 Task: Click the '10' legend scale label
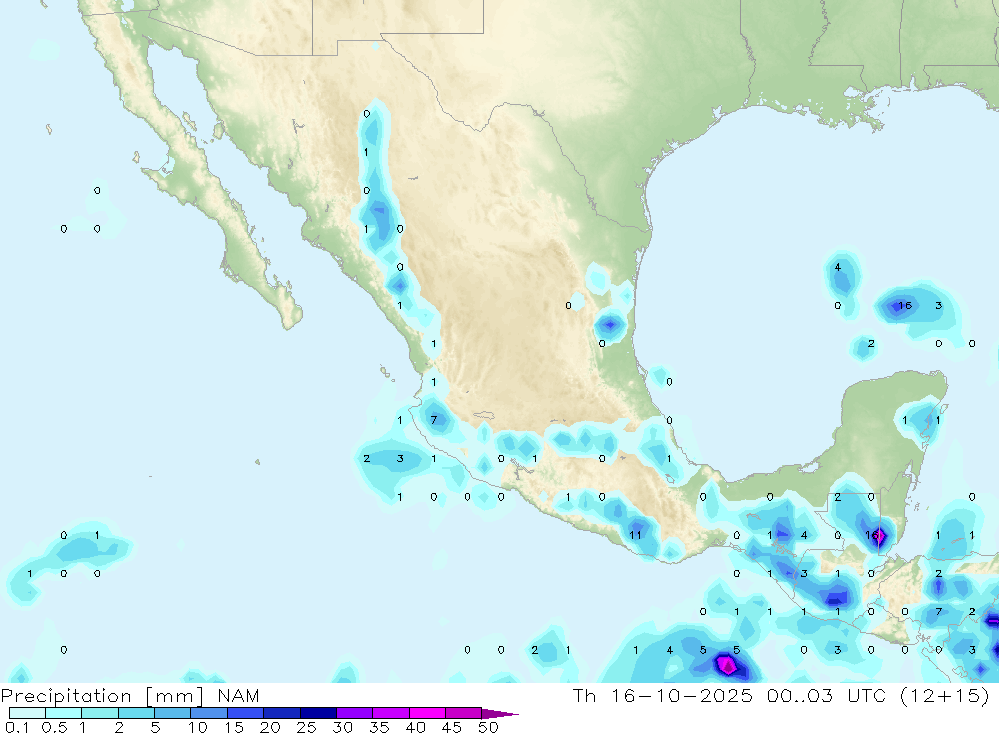tap(198, 727)
